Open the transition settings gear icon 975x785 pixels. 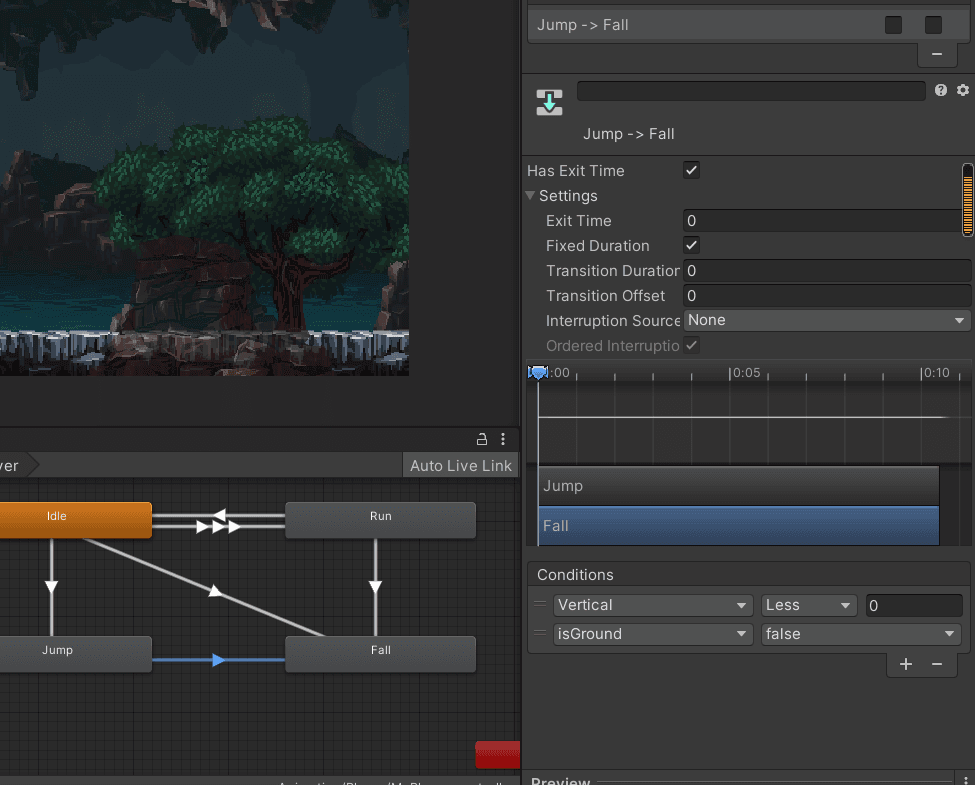pyautogui.click(x=963, y=90)
